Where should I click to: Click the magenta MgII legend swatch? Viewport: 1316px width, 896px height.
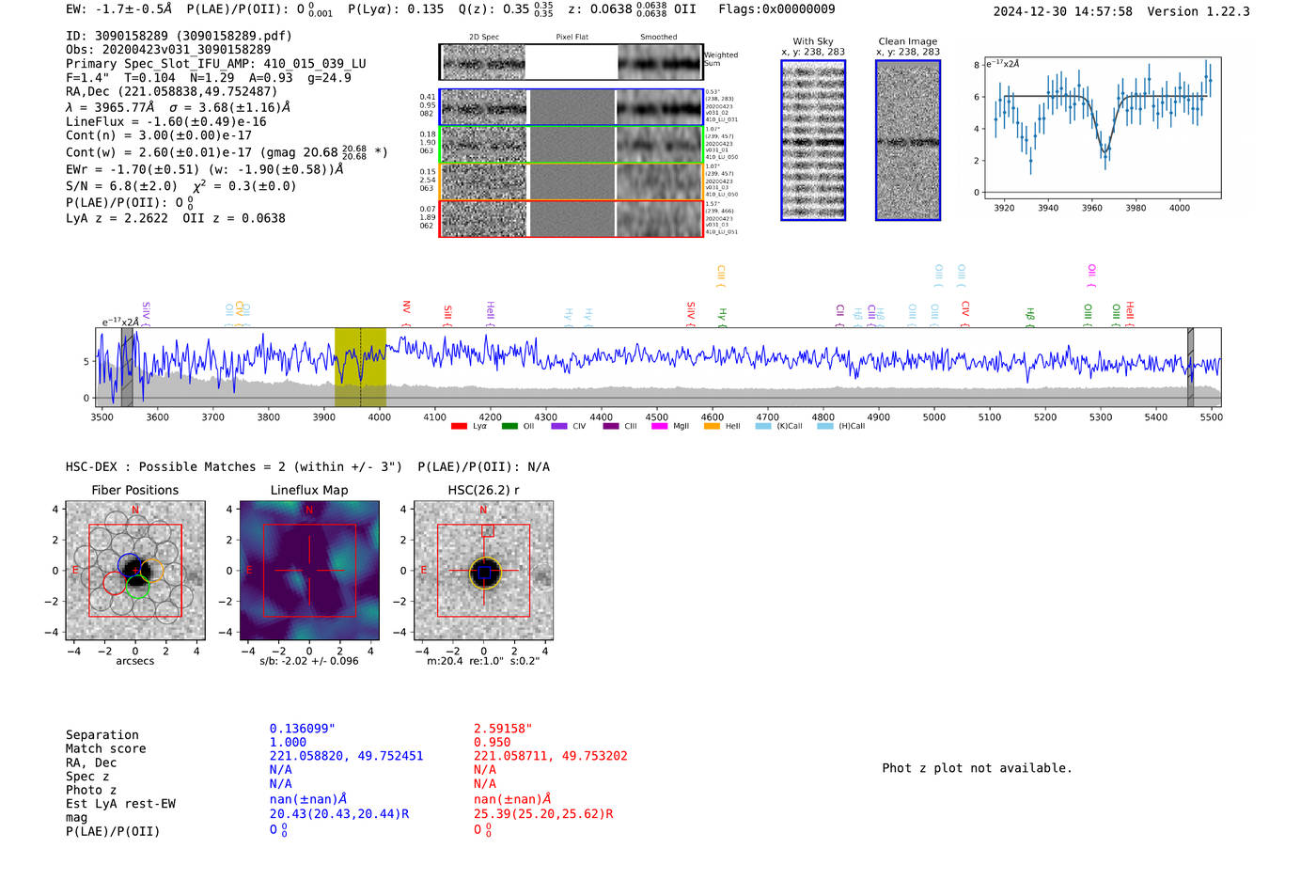click(659, 427)
